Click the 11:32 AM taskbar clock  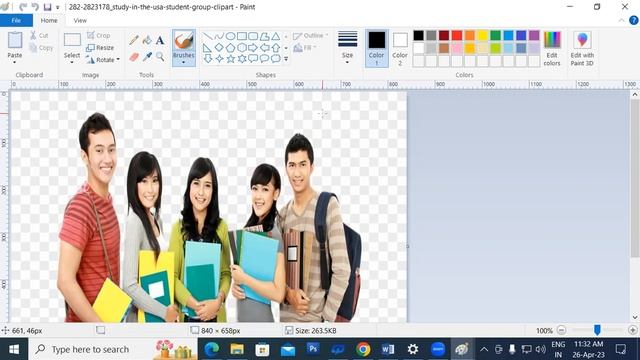click(x=588, y=344)
